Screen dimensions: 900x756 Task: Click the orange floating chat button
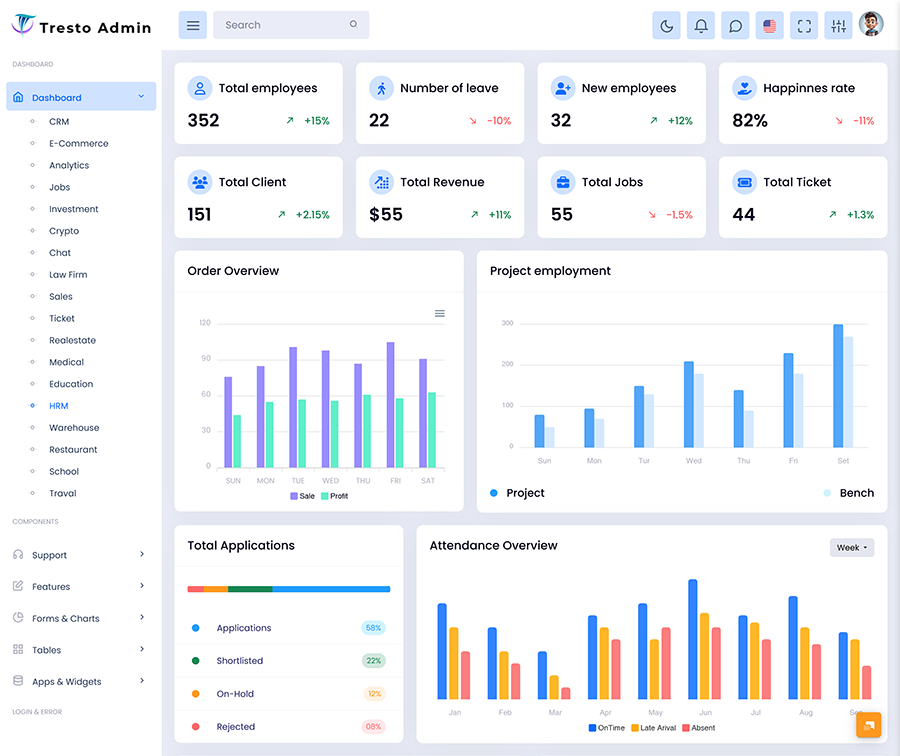(x=868, y=725)
